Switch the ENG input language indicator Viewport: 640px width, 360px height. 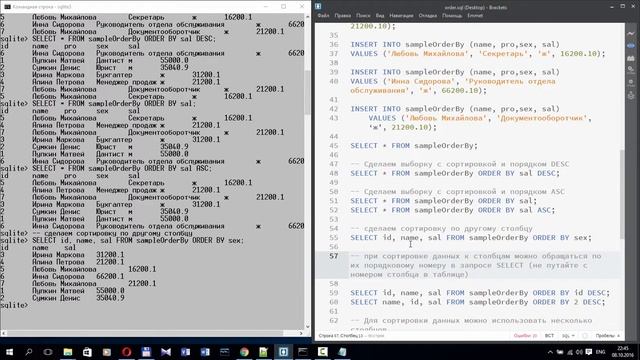pyautogui.click(x=600, y=352)
